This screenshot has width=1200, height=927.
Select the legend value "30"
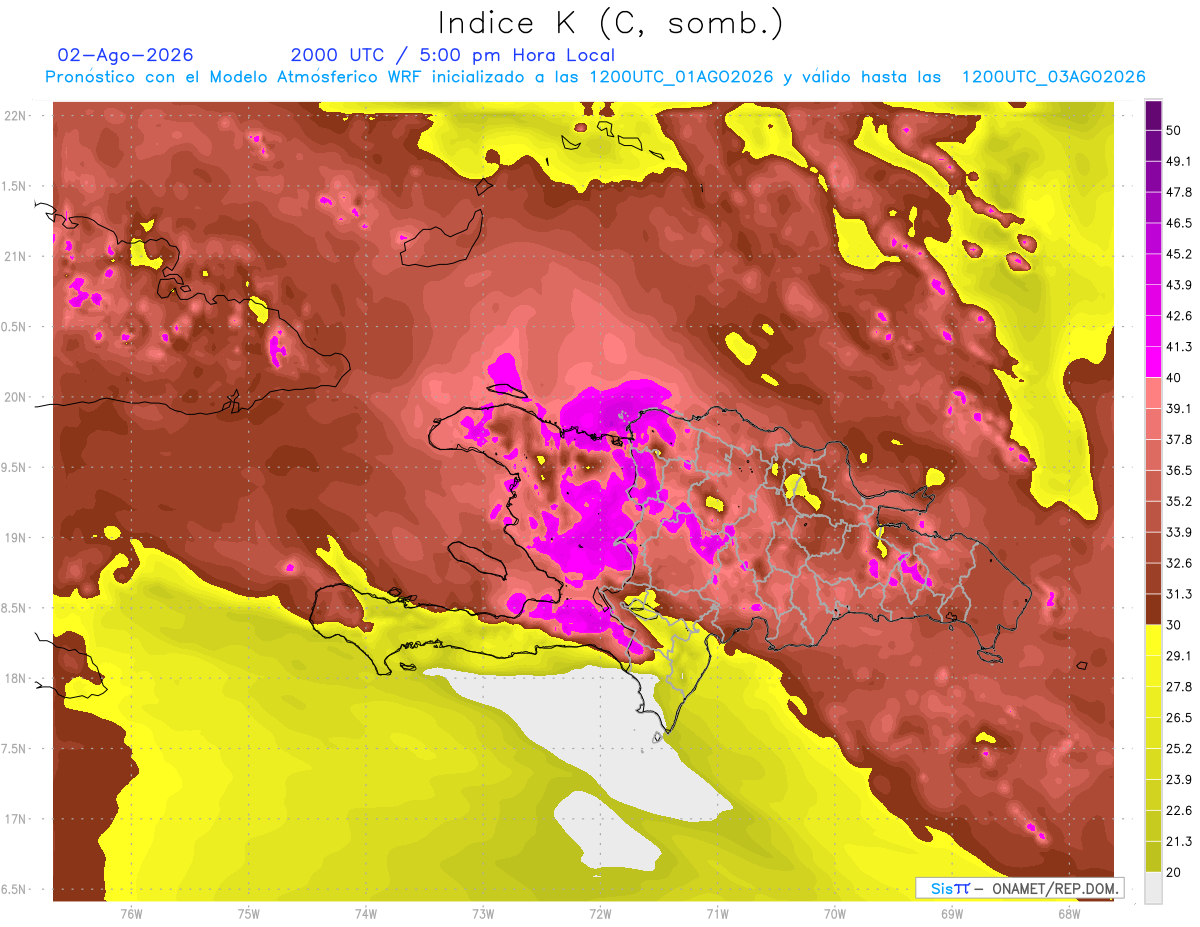[x=1174, y=624]
